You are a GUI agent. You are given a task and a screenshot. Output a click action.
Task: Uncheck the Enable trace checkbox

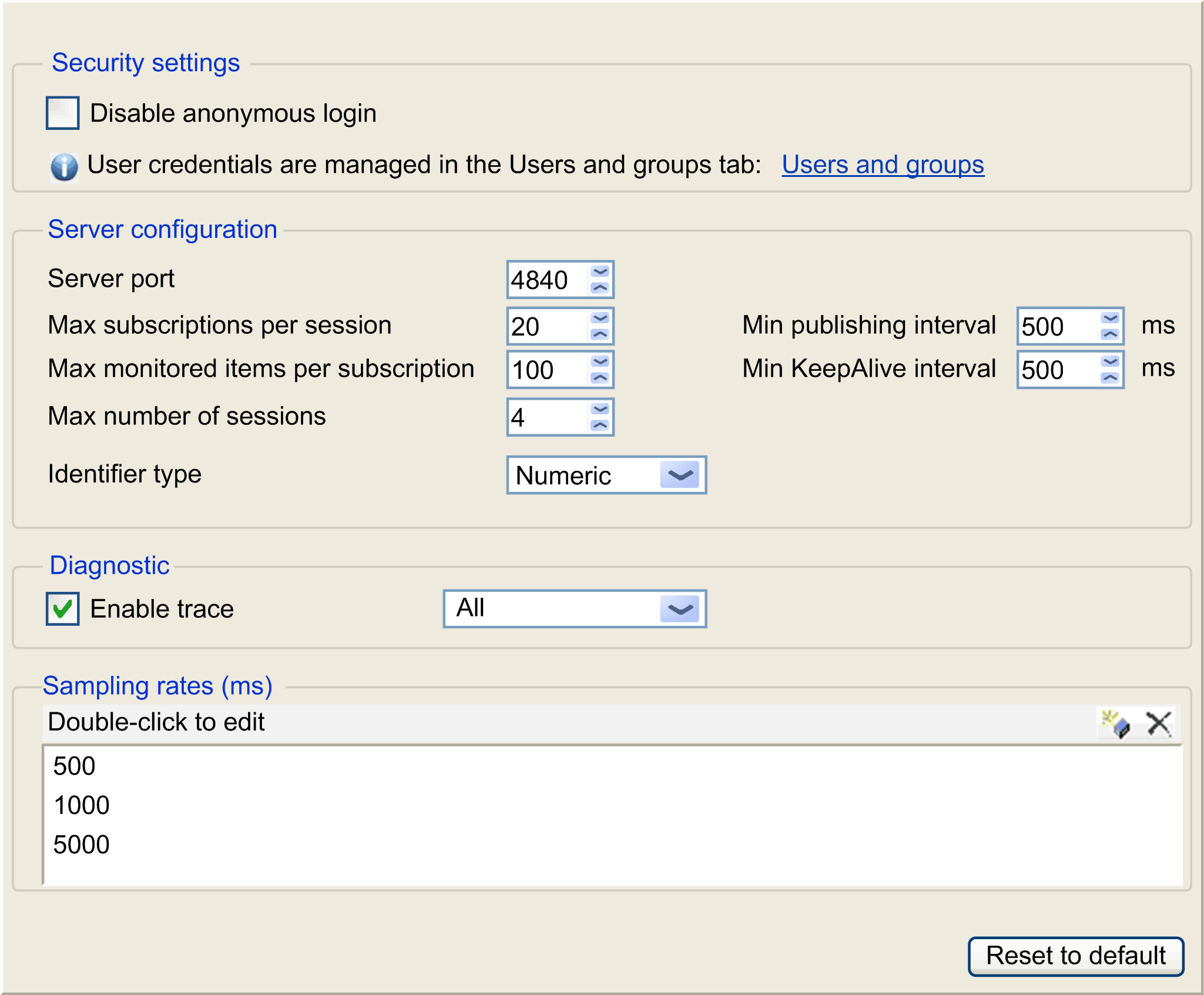coord(63,608)
